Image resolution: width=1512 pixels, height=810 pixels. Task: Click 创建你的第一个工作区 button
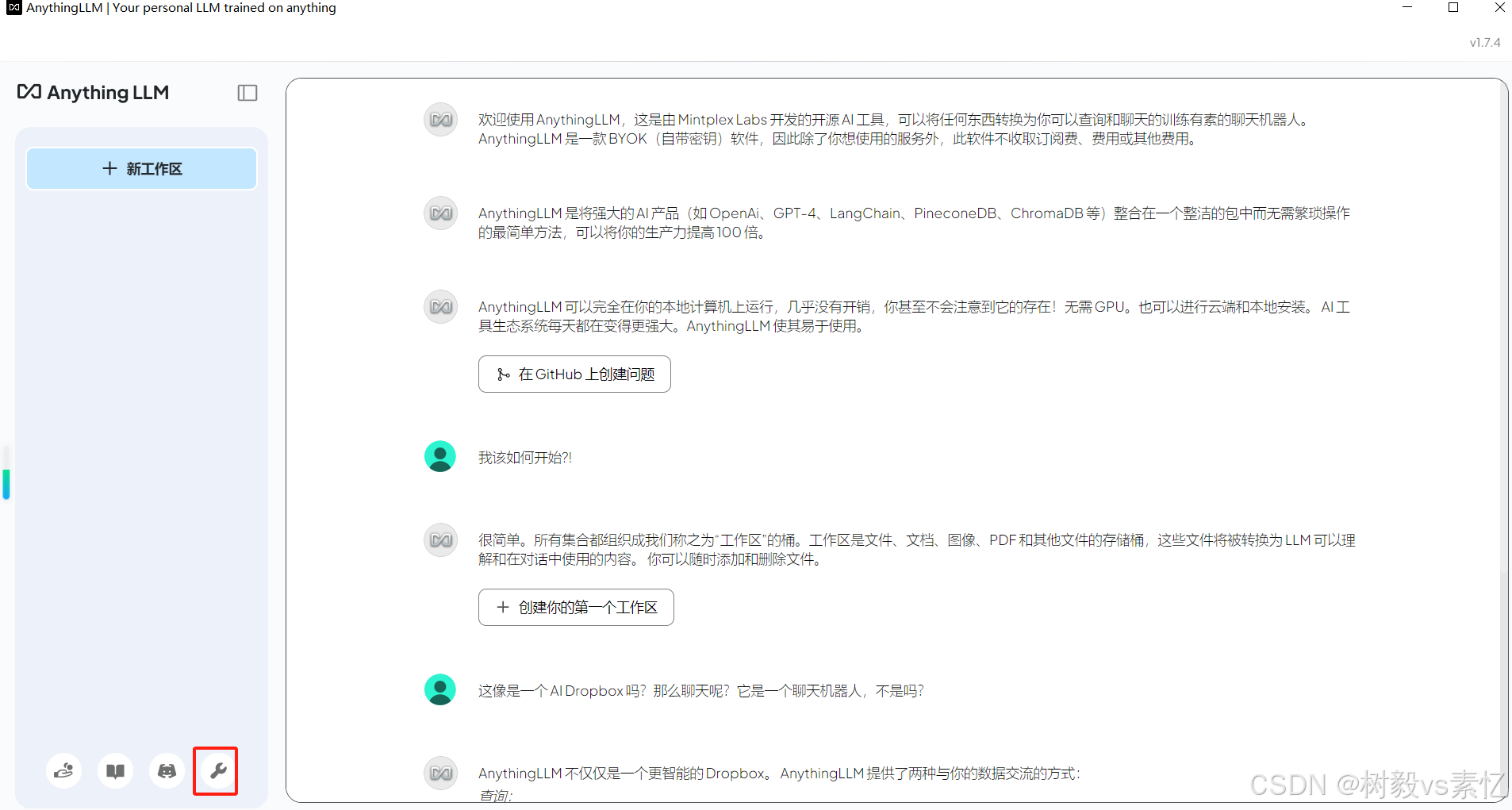(576, 607)
